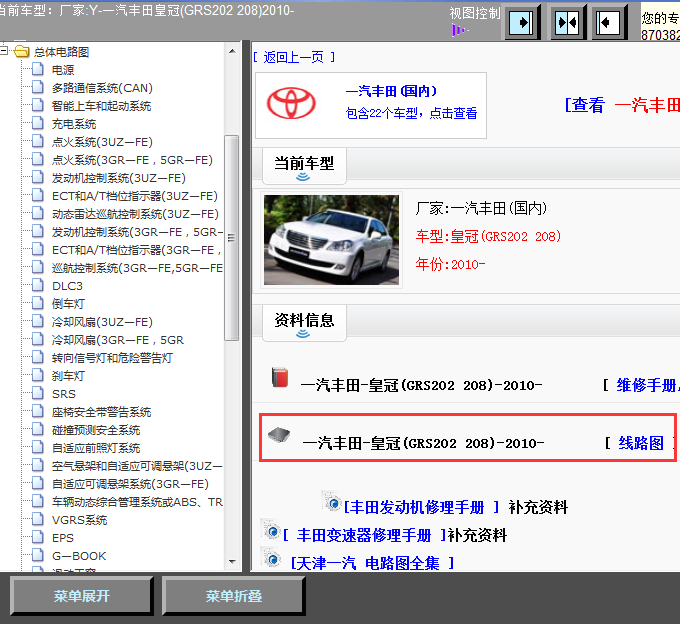Click the view control right-arrow panel icon
The height and width of the screenshot is (624, 680).
point(521,22)
